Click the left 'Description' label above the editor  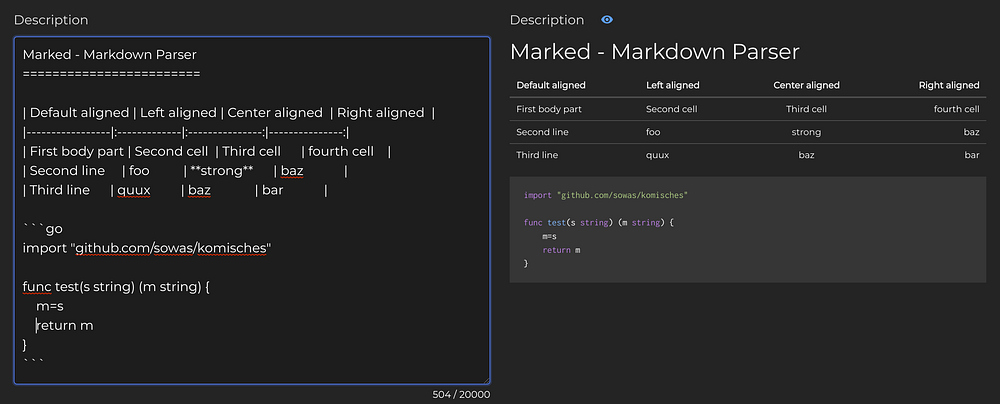coord(51,20)
